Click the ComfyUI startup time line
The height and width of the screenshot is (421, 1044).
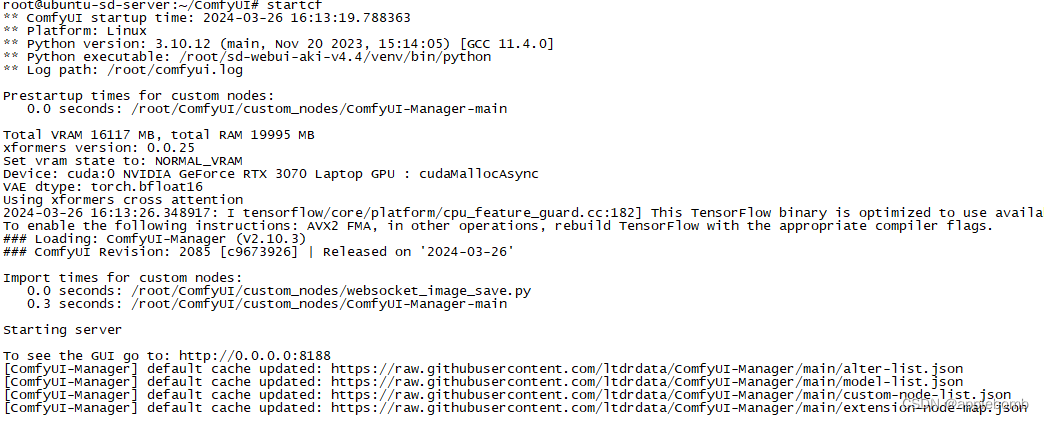click(206, 18)
